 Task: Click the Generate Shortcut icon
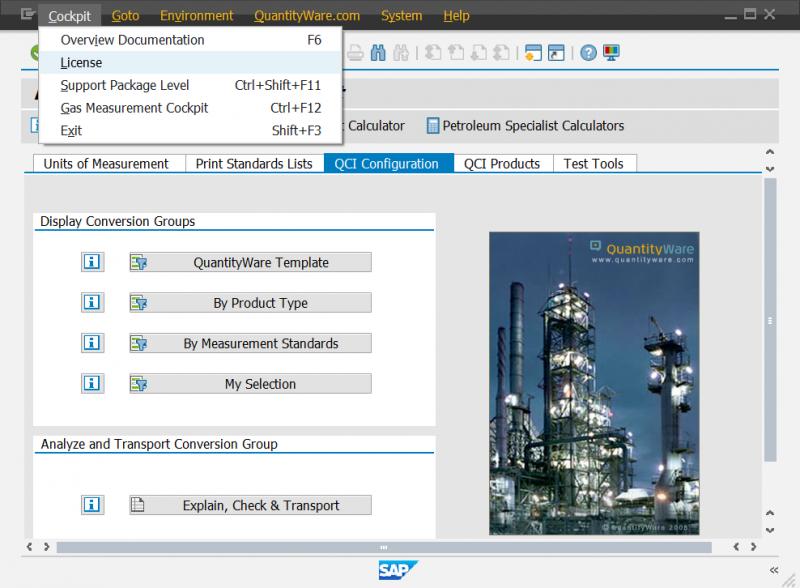556,53
